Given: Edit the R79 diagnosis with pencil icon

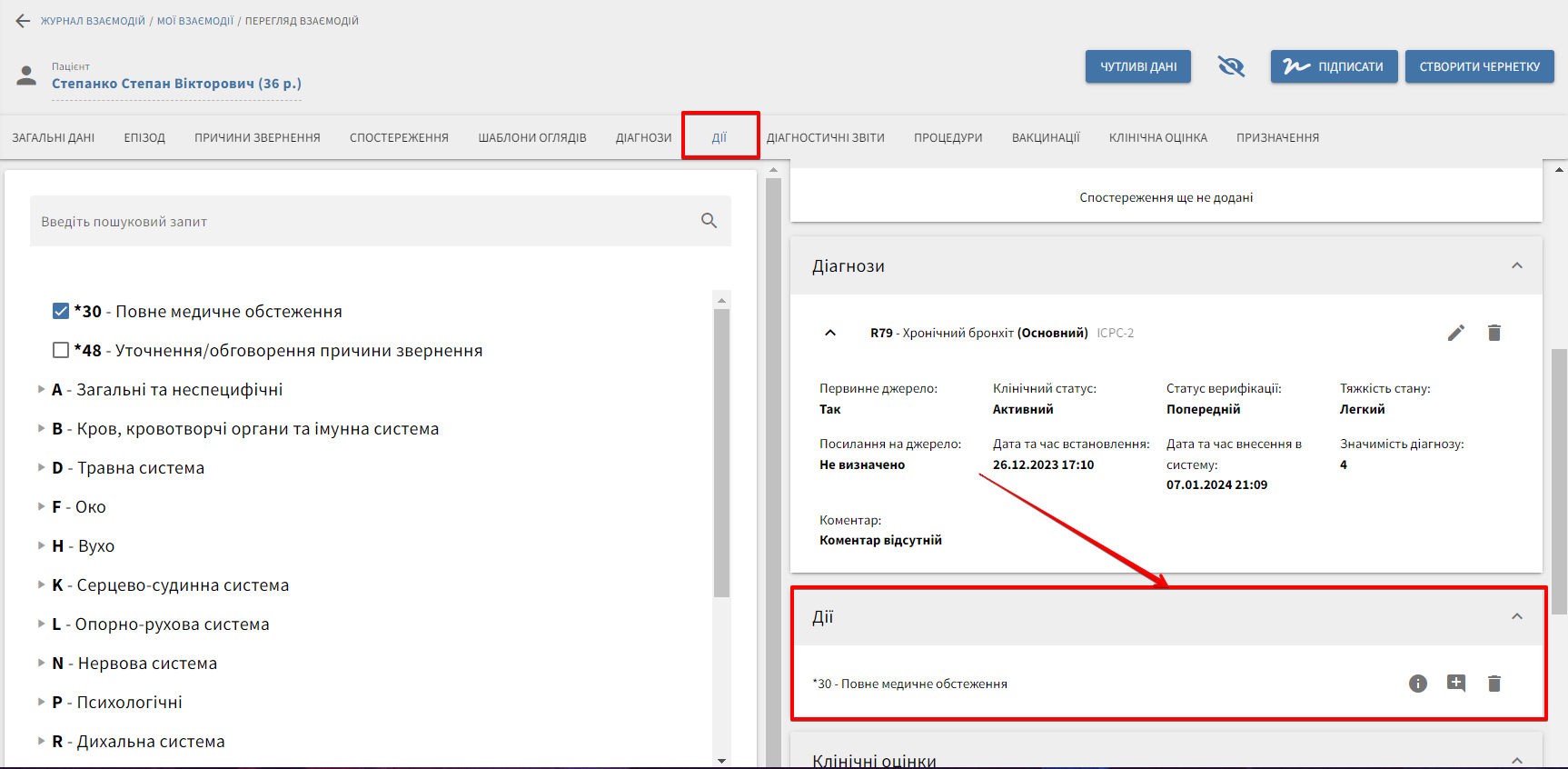Looking at the screenshot, I should (x=1455, y=333).
